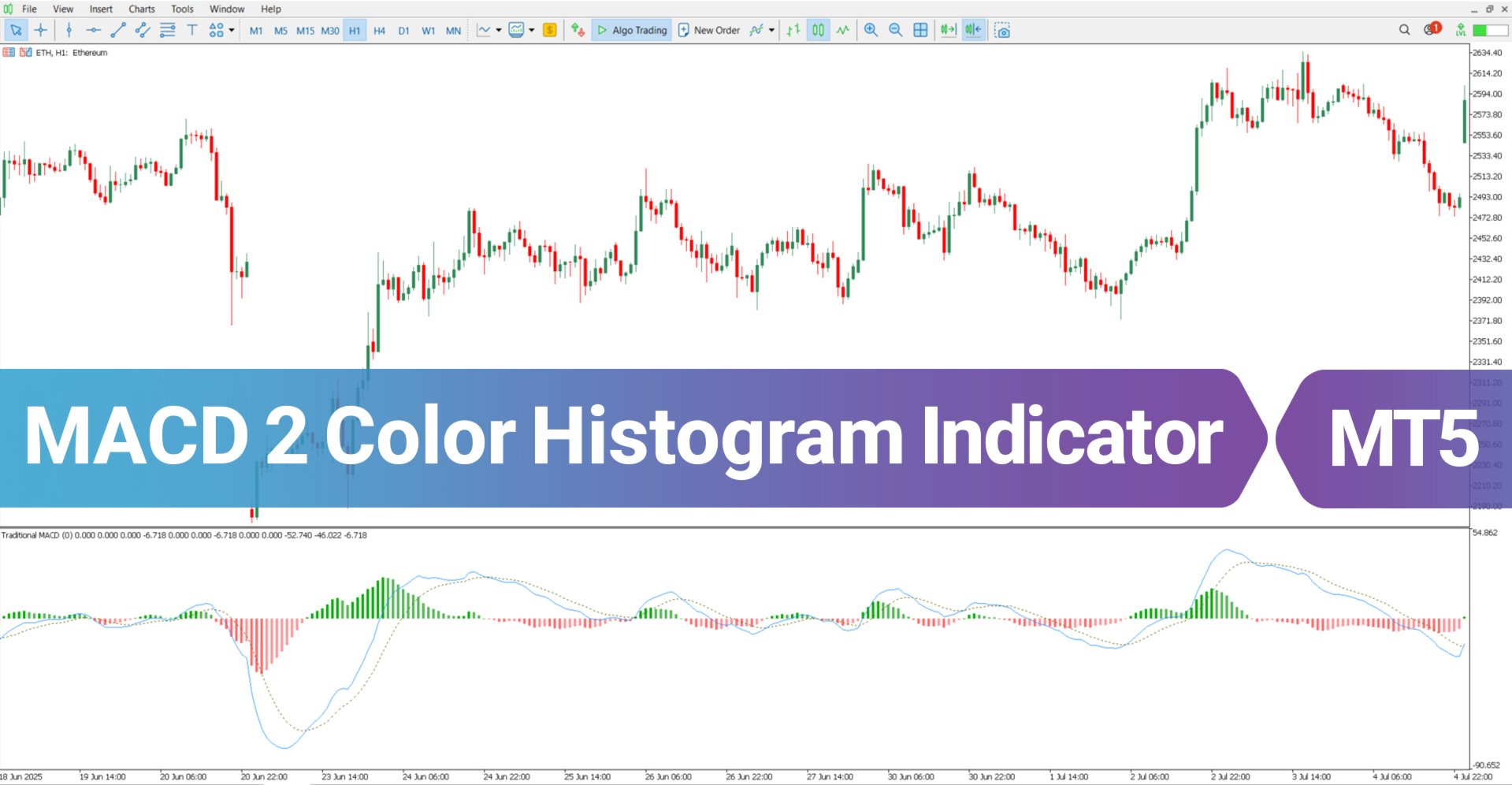
Task: Open the Charts menu
Action: 142,9
